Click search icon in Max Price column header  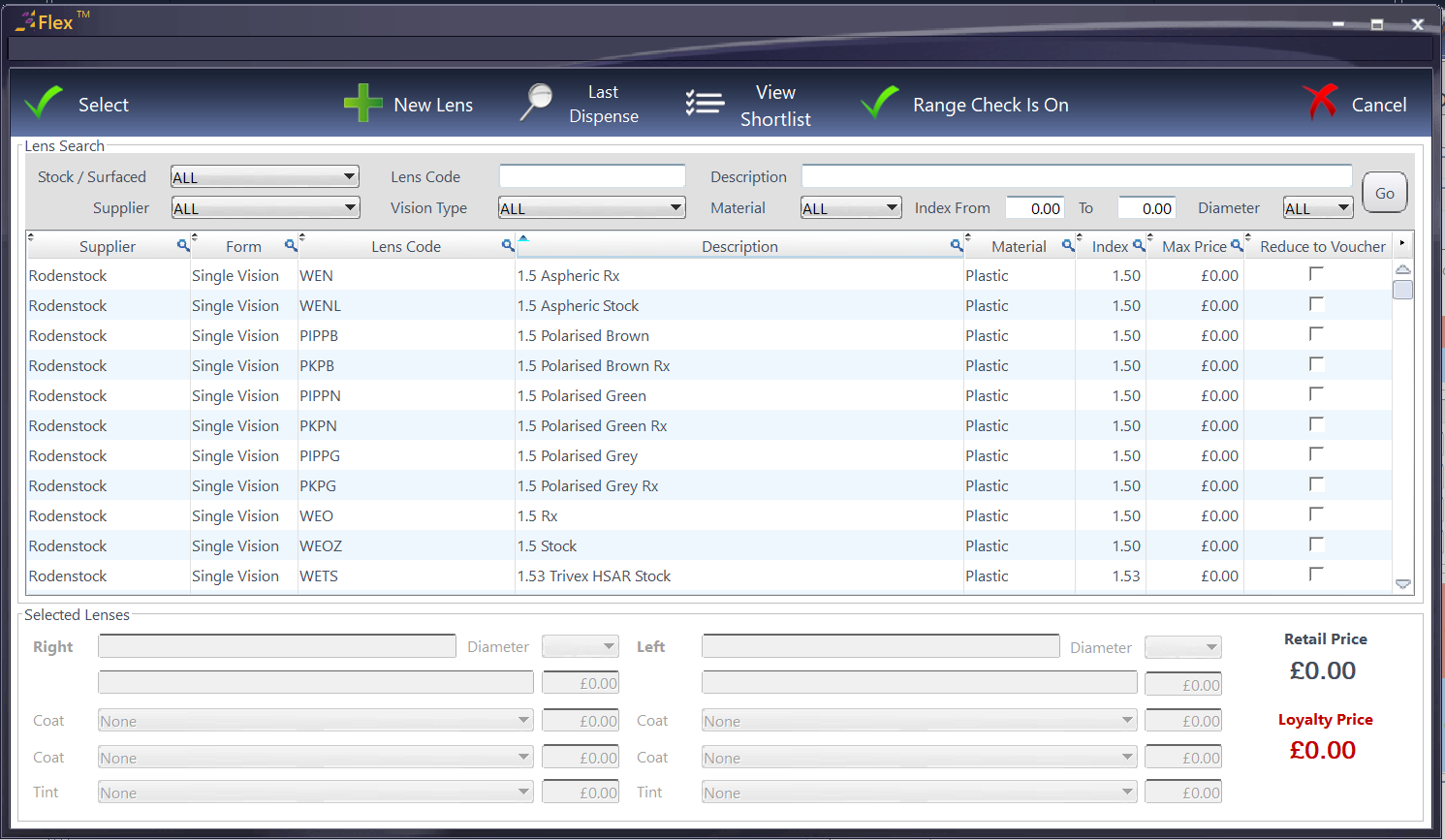click(x=1237, y=246)
